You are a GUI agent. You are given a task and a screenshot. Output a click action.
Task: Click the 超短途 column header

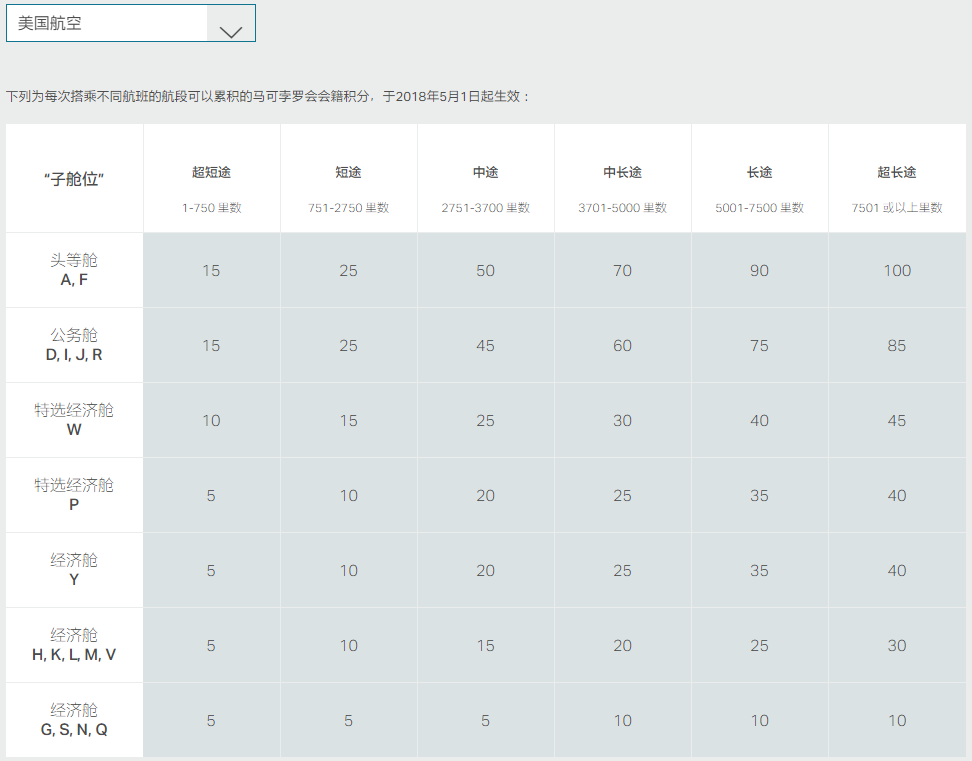(211, 172)
